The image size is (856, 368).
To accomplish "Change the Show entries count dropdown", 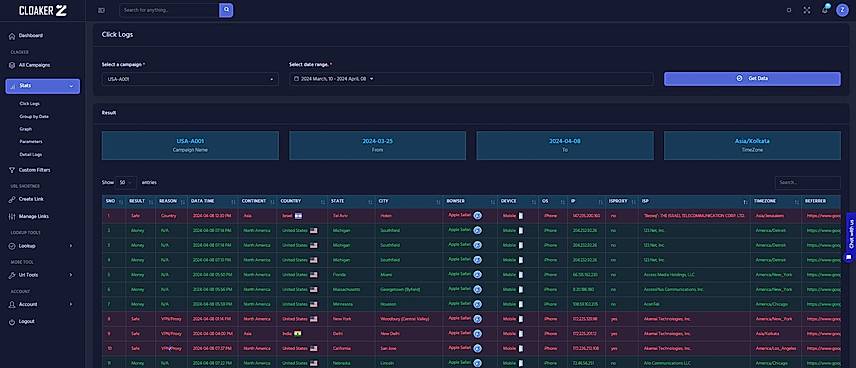I will [x=126, y=182].
